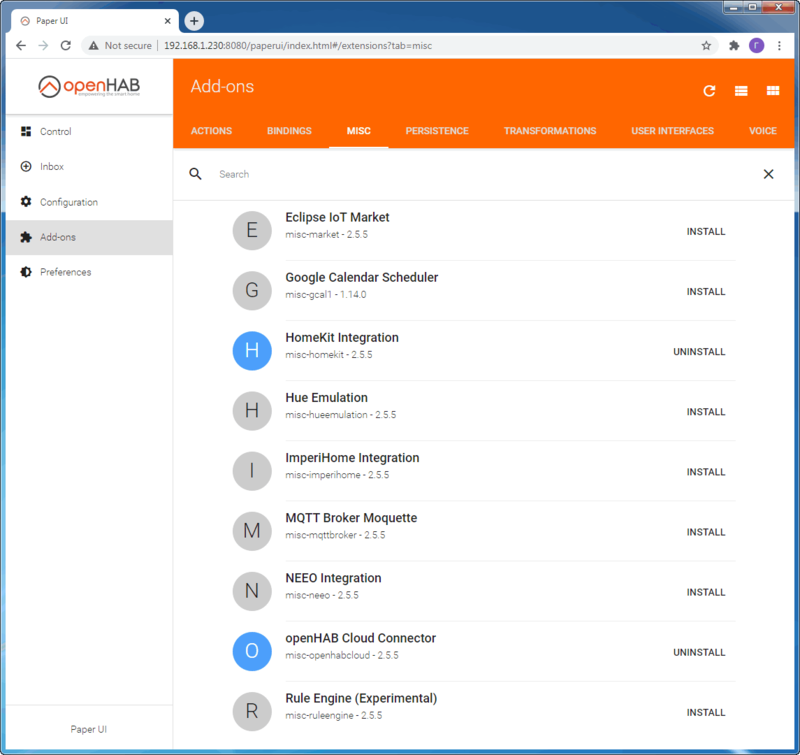
Task: Open the Transformations tab
Action: [550, 131]
